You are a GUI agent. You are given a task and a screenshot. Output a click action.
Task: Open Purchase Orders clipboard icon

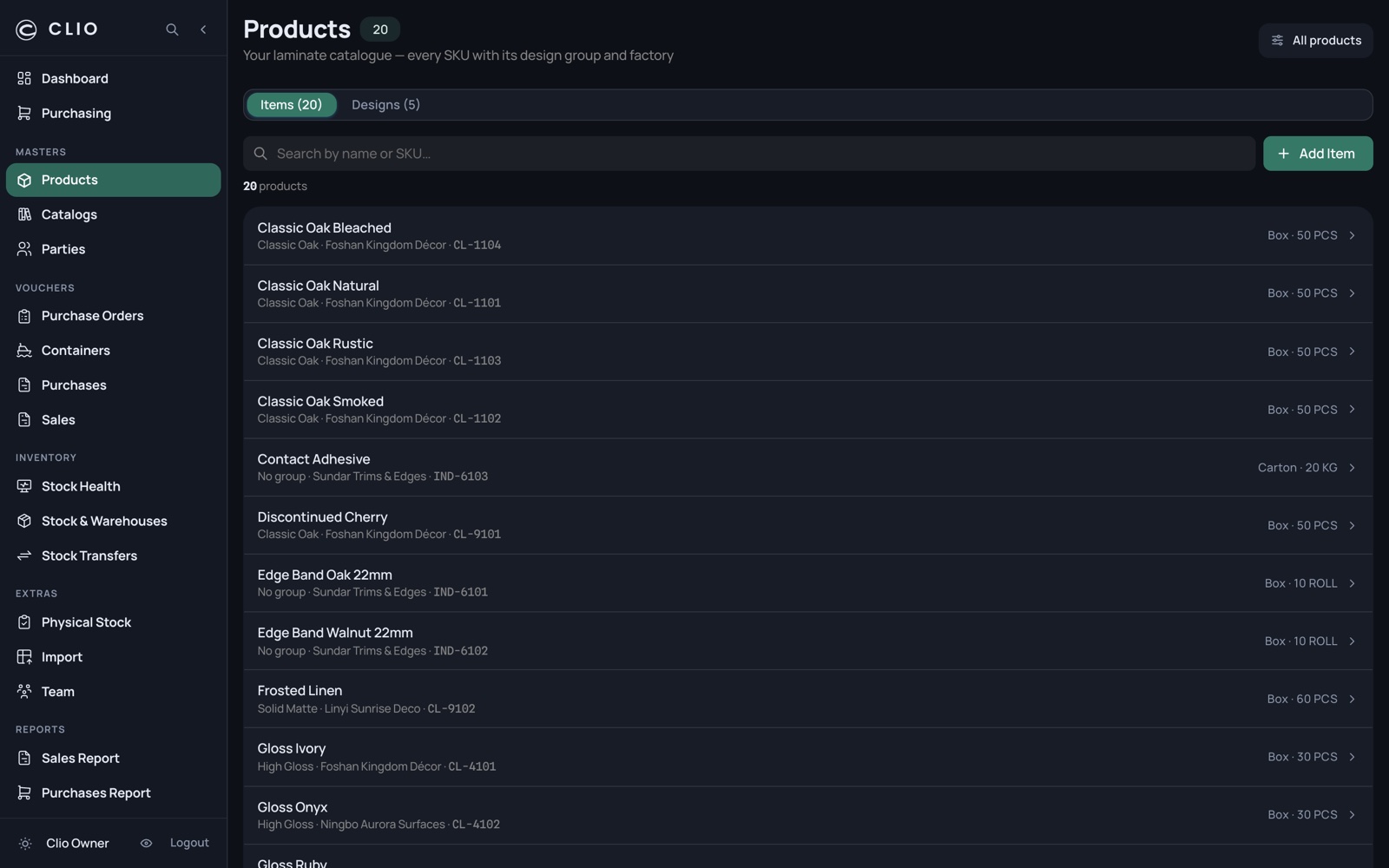(x=24, y=317)
